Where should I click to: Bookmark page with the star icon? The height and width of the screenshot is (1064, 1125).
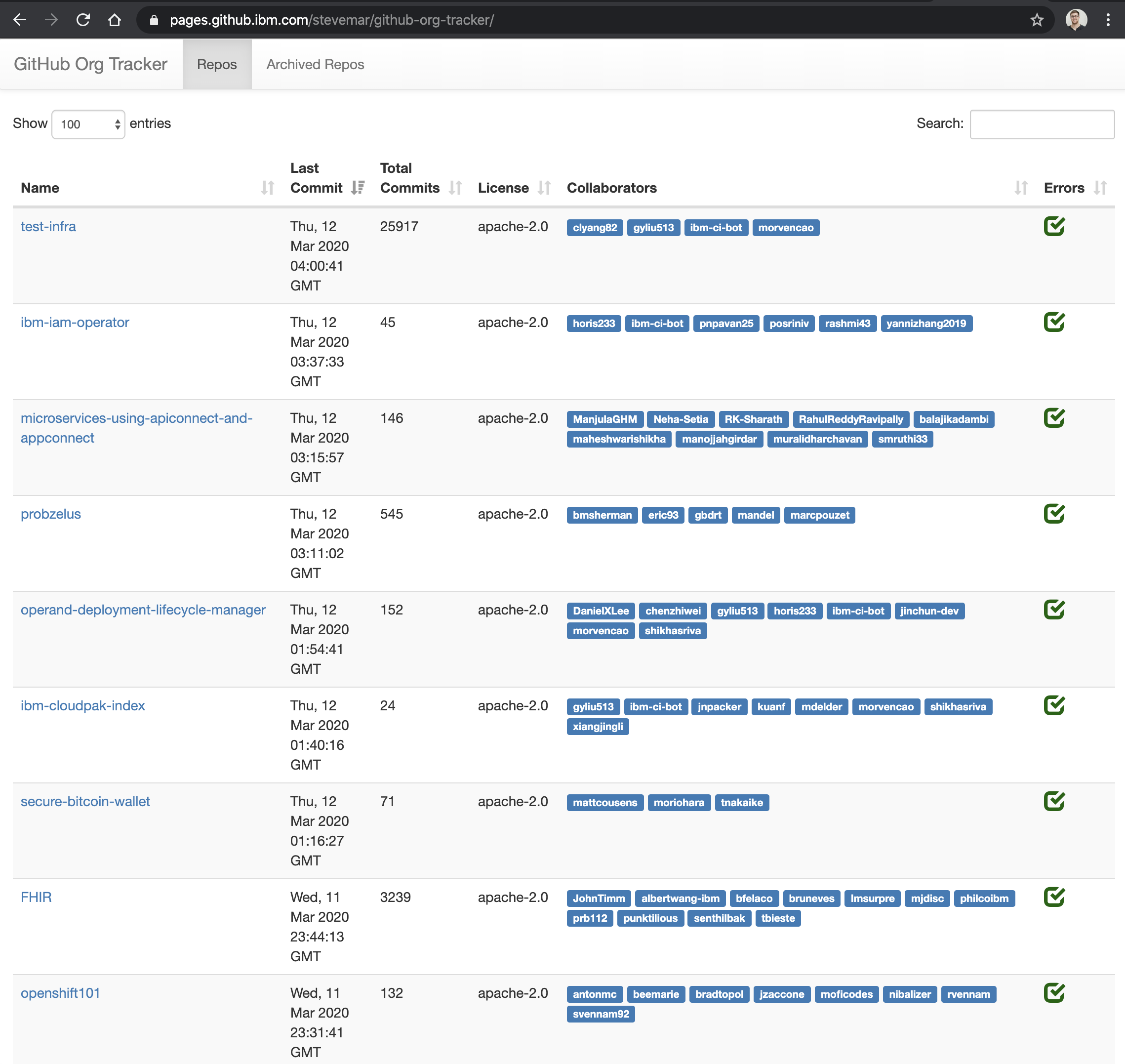pyautogui.click(x=1037, y=20)
